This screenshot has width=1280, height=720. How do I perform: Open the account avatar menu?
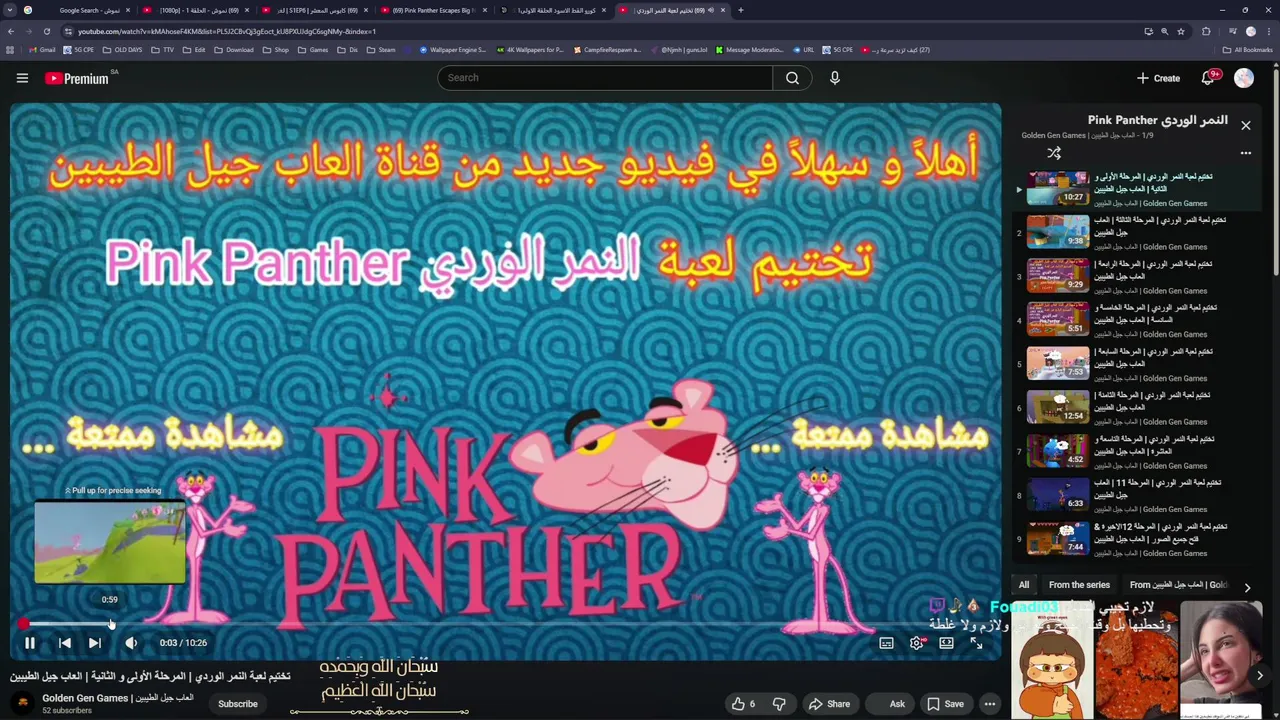click(x=1244, y=78)
